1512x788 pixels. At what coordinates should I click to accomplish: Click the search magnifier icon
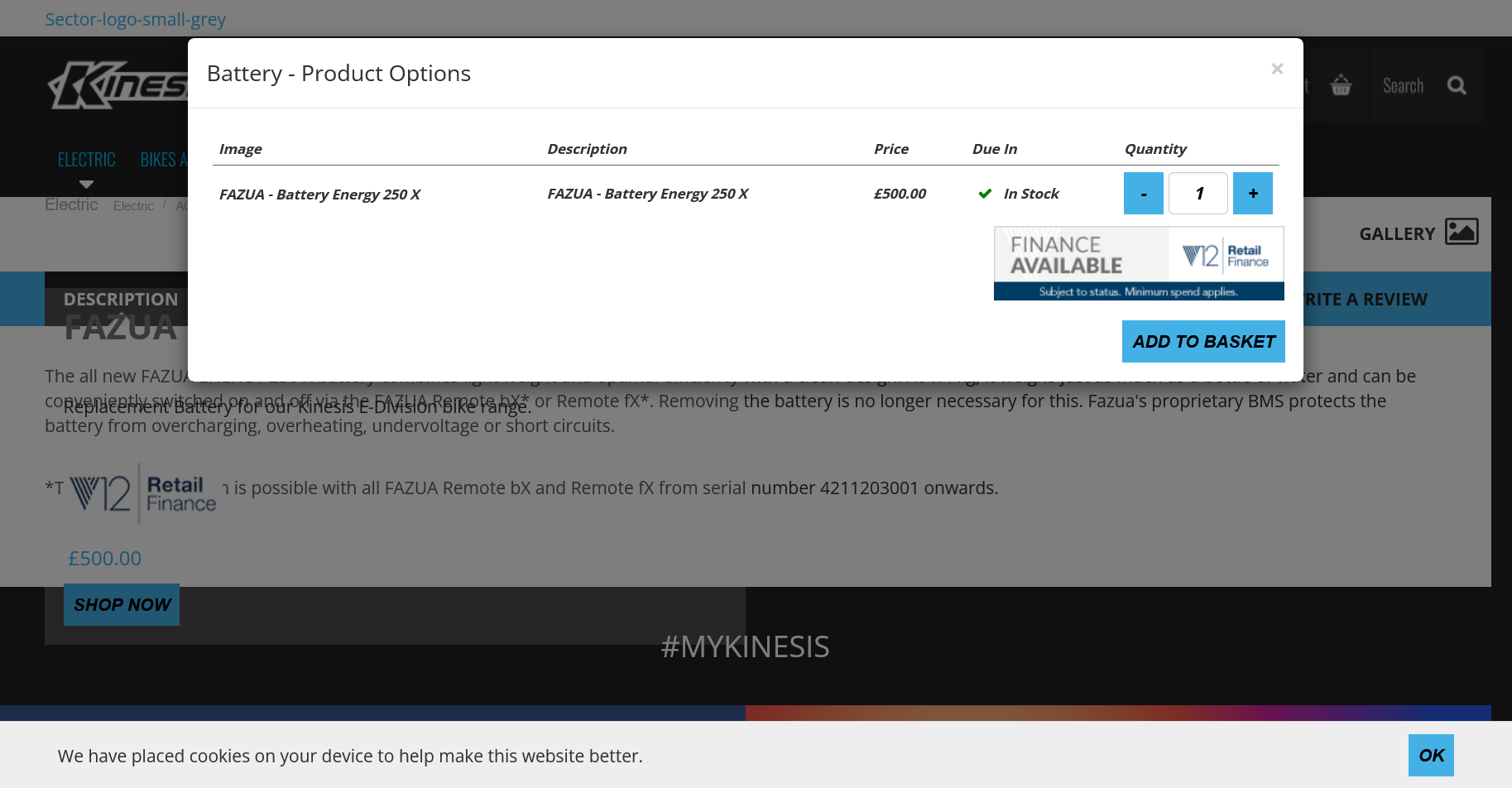pos(1457,85)
